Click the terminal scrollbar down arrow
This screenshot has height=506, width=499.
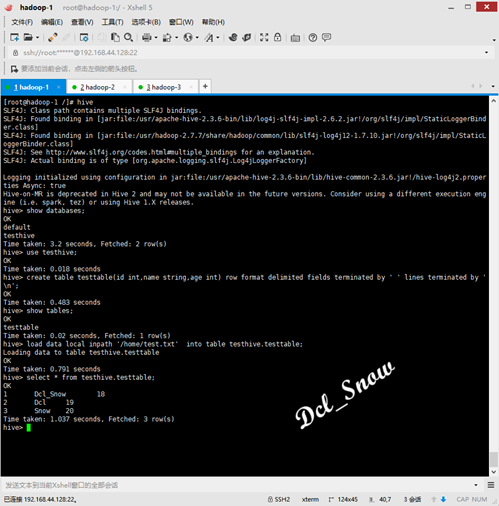point(494,472)
